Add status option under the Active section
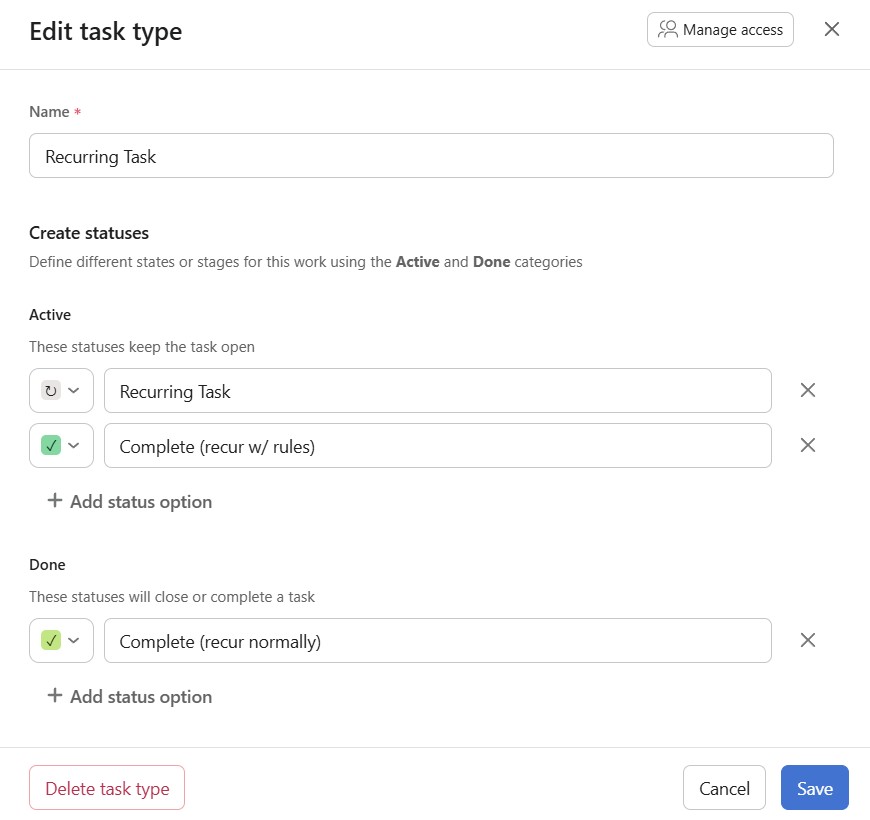870x820 pixels. click(x=130, y=501)
